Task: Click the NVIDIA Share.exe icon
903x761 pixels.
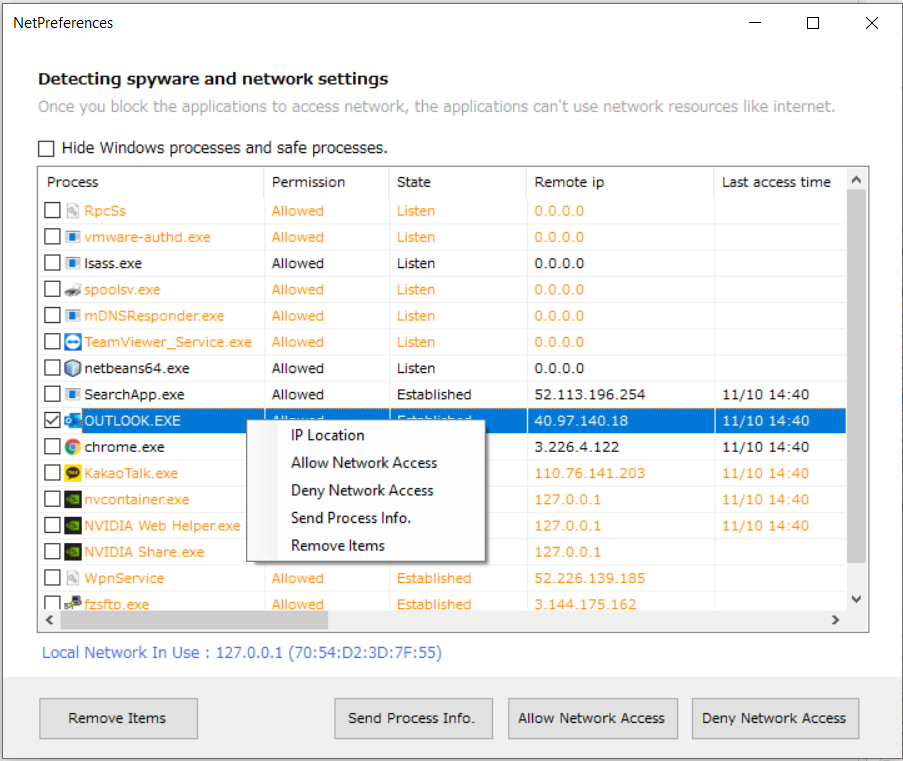Action: coord(73,552)
